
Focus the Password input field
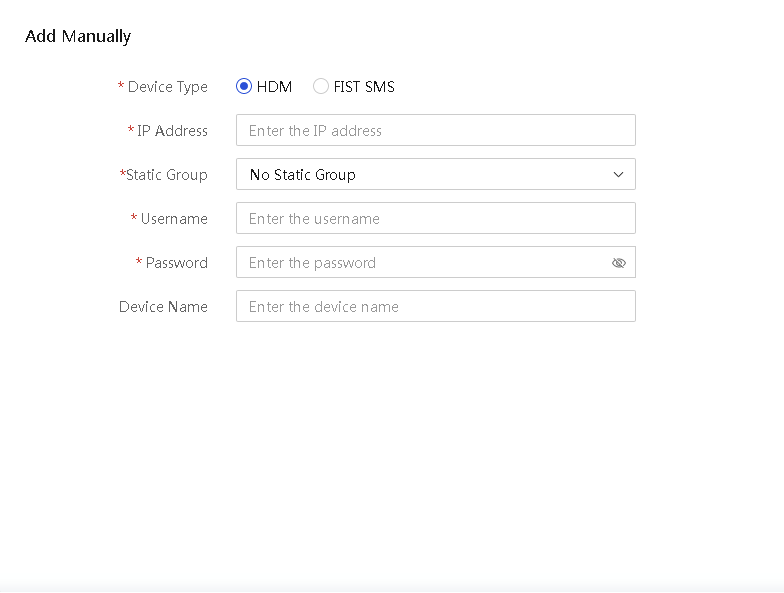tap(436, 262)
